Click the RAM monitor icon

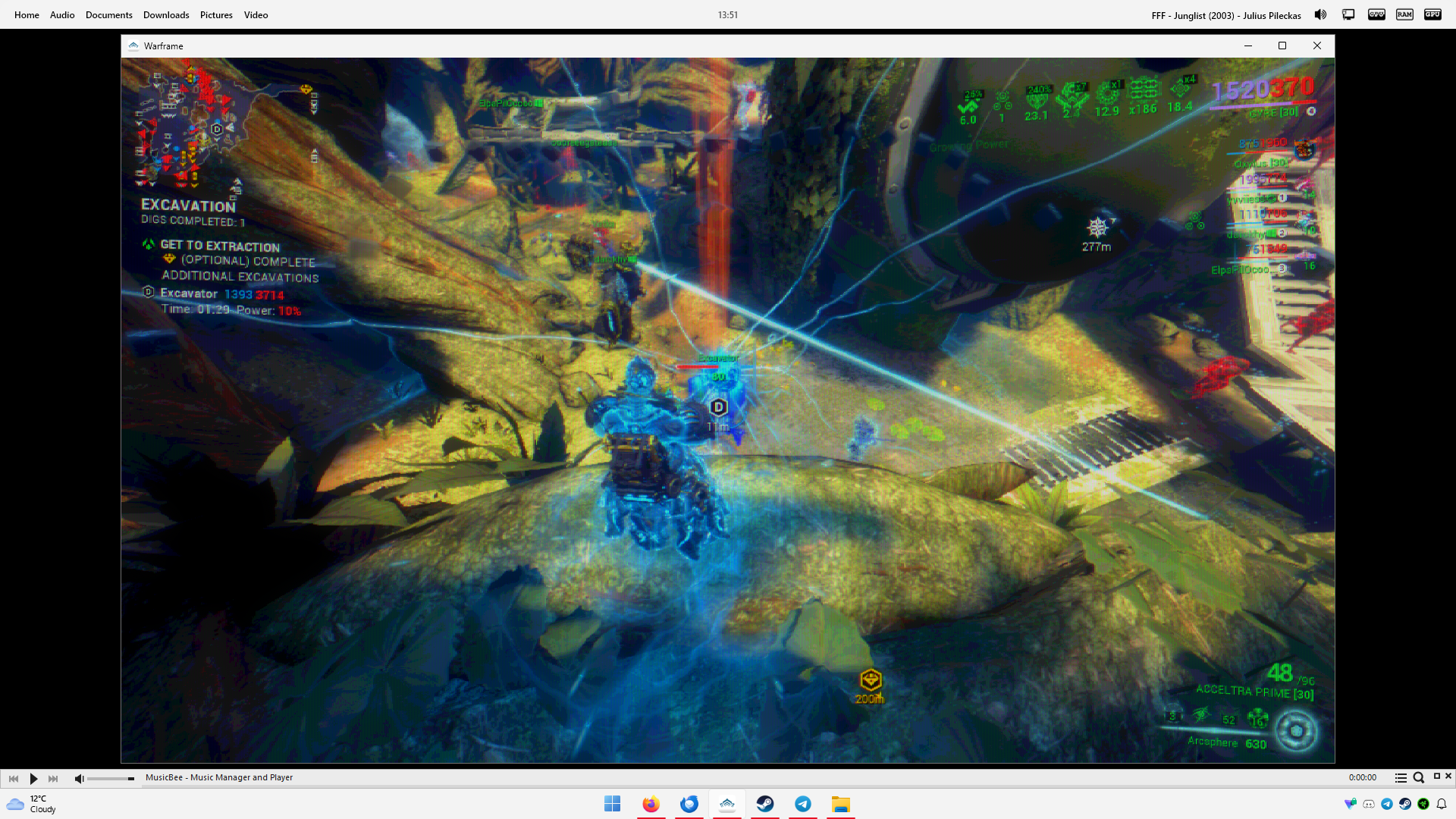[x=1404, y=14]
